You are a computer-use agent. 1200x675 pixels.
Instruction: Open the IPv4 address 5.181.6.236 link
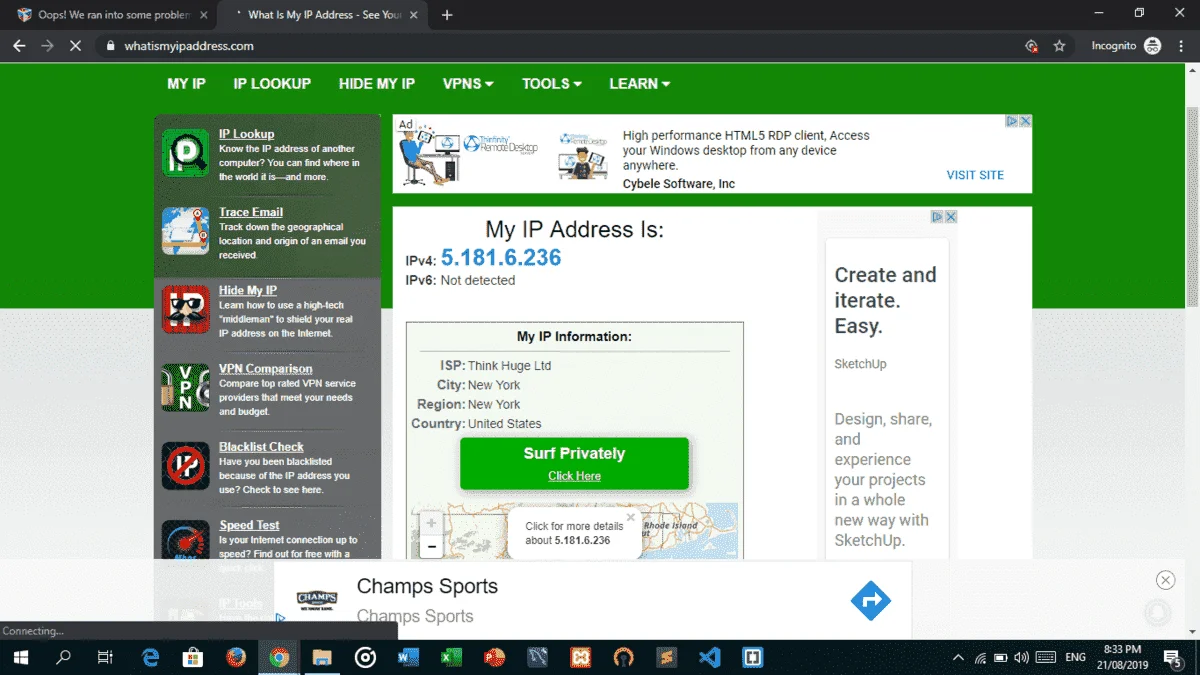pyautogui.click(x=501, y=258)
